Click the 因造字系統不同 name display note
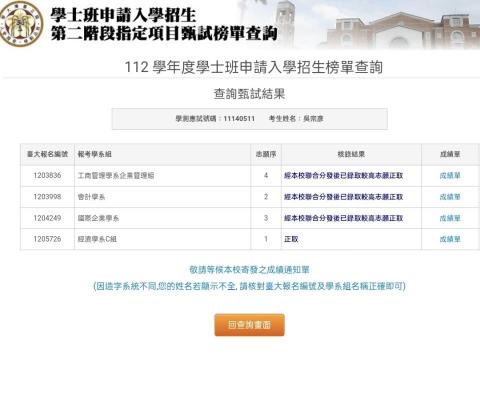The width and height of the screenshot is (480, 406). tap(249, 286)
